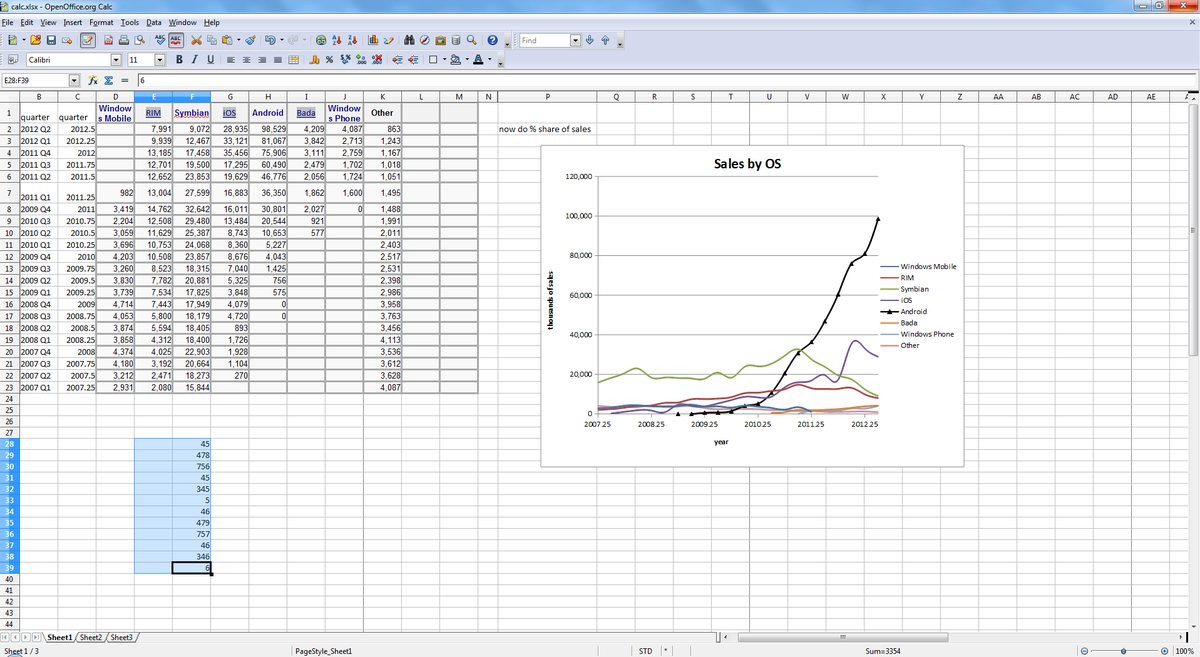Image resolution: width=1200 pixels, height=657 pixels.
Task: Click the Sort Ascending icon
Action: 338,41
